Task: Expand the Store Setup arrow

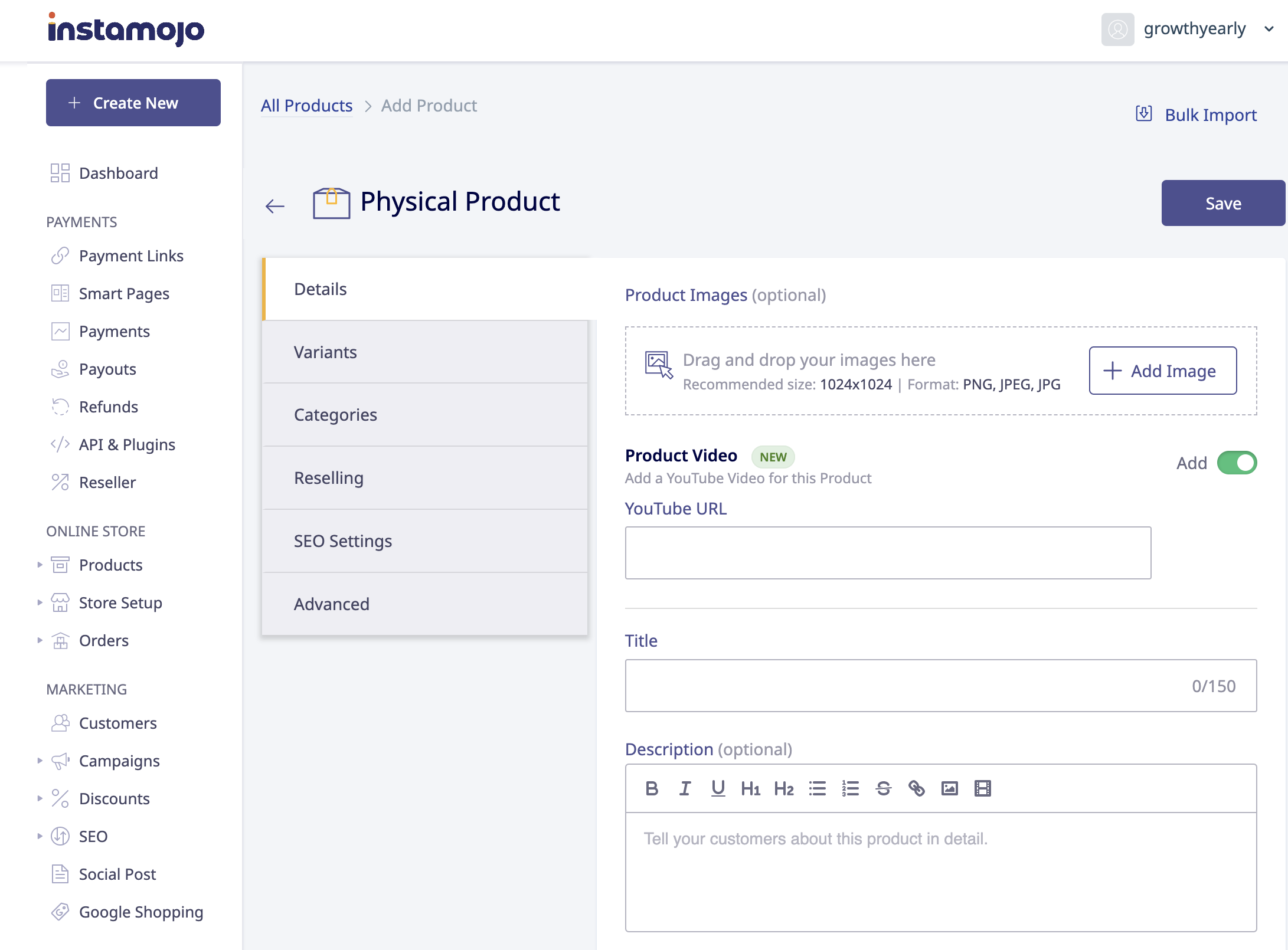Action: 40,602
